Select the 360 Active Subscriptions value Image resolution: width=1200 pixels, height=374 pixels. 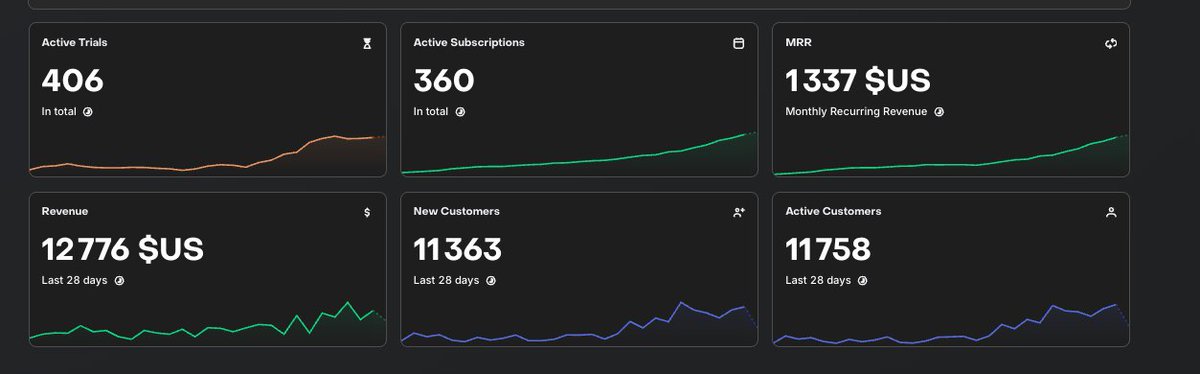click(x=444, y=80)
